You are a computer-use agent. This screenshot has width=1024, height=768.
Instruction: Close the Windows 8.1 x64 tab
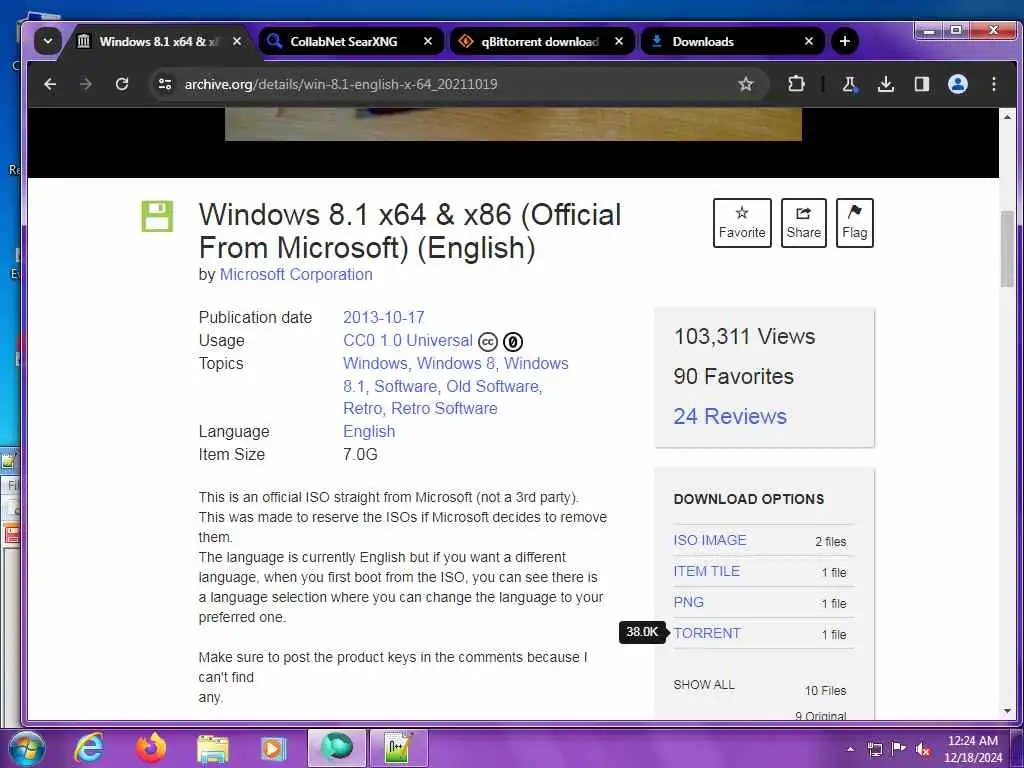point(237,41)
